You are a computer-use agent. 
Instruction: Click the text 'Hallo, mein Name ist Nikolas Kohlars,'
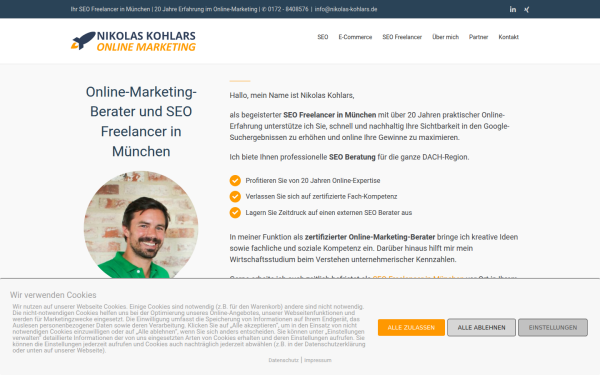click(292, 95)
